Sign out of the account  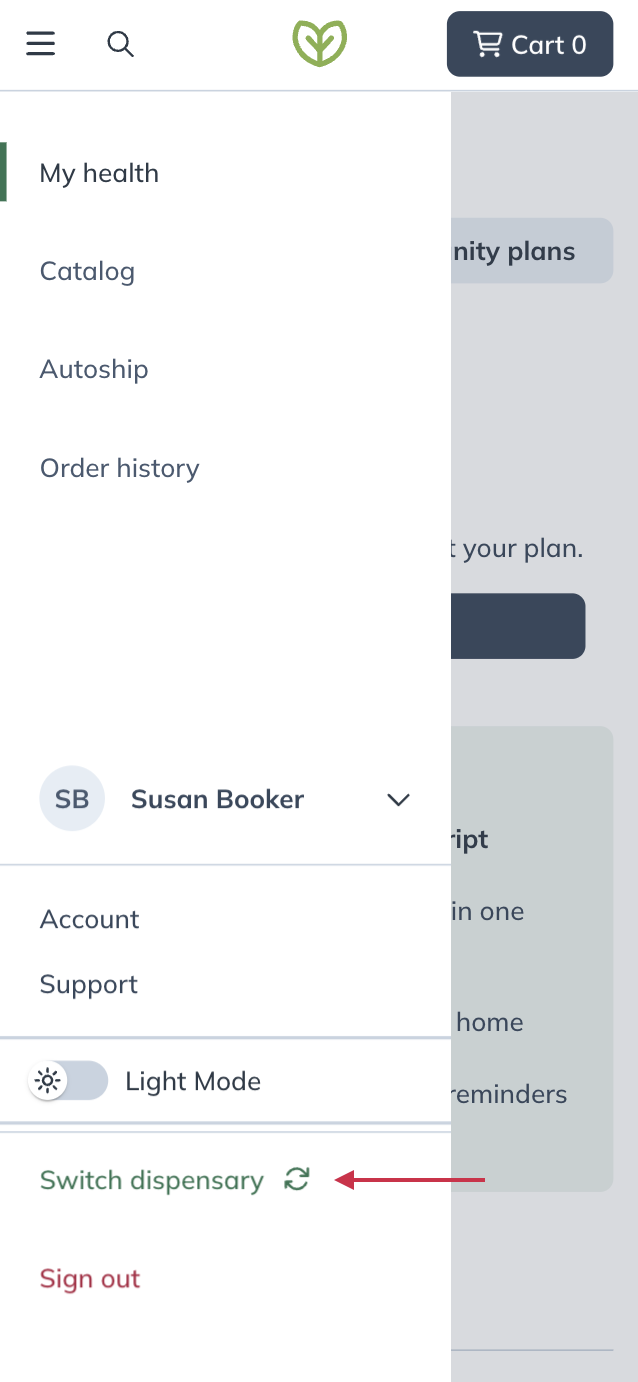(90, 1279)
